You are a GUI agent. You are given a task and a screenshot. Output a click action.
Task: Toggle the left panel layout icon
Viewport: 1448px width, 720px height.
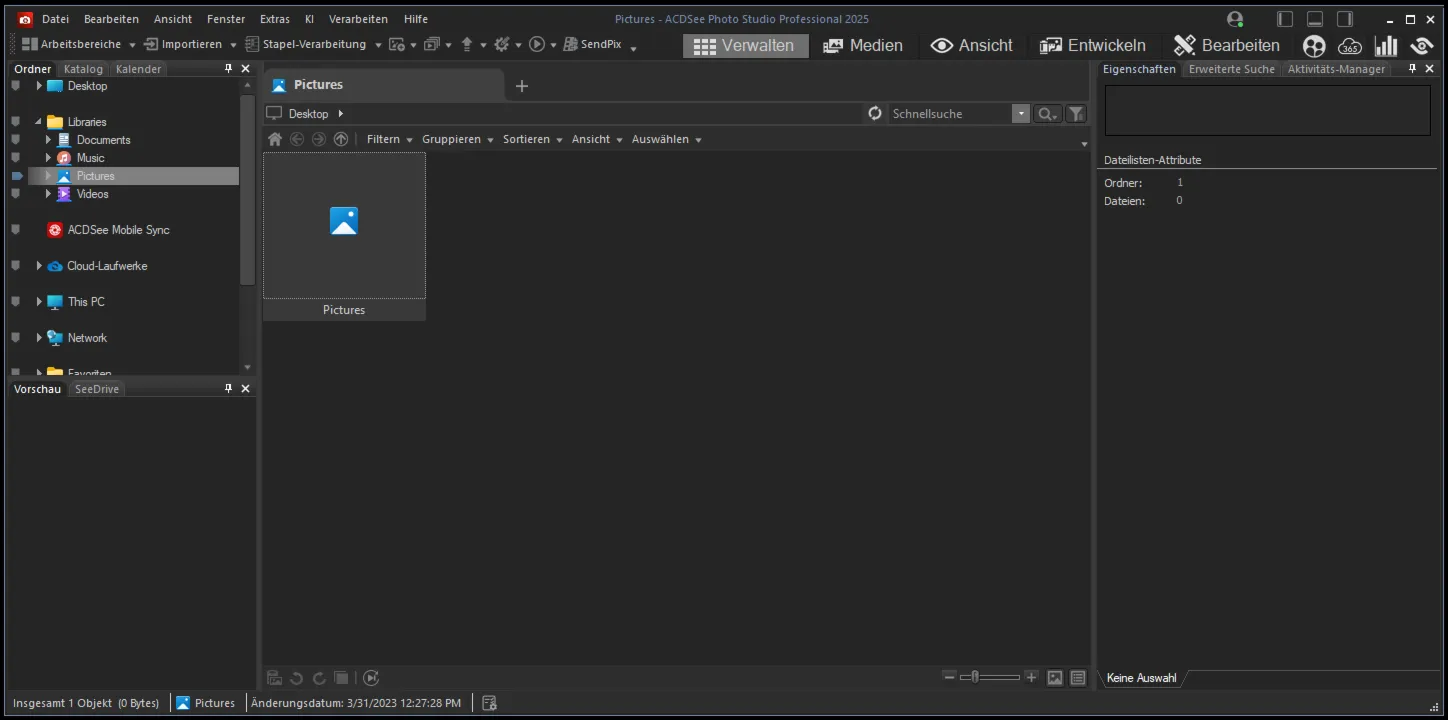[x=1285, y=19]
